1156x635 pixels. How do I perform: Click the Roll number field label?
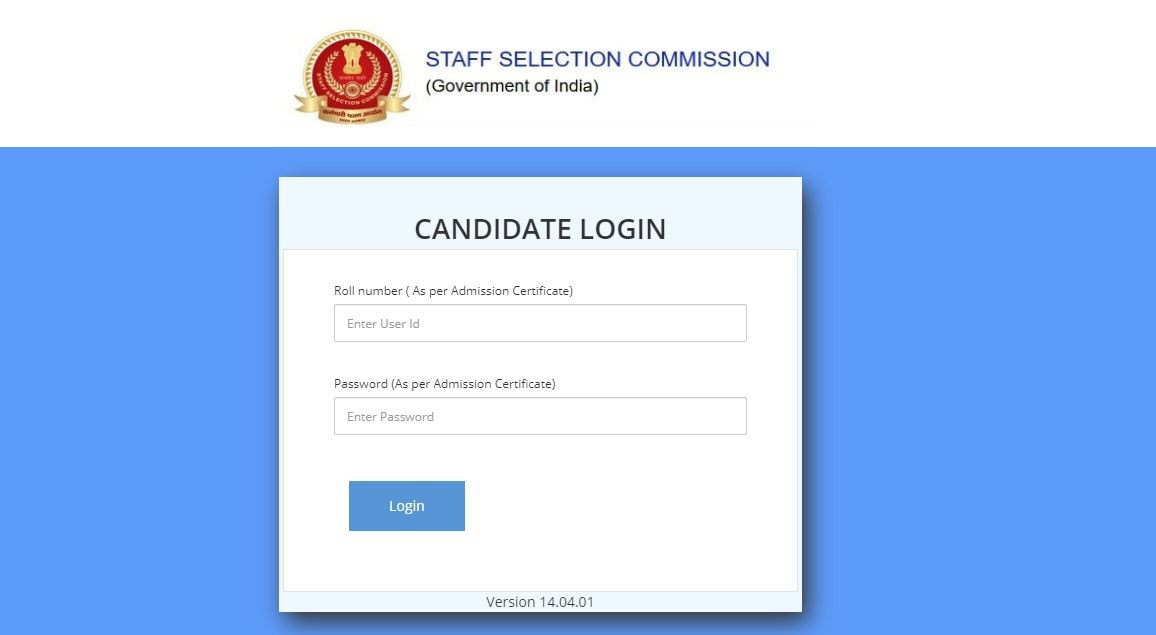pyautogui.click(x=453, y=291)
